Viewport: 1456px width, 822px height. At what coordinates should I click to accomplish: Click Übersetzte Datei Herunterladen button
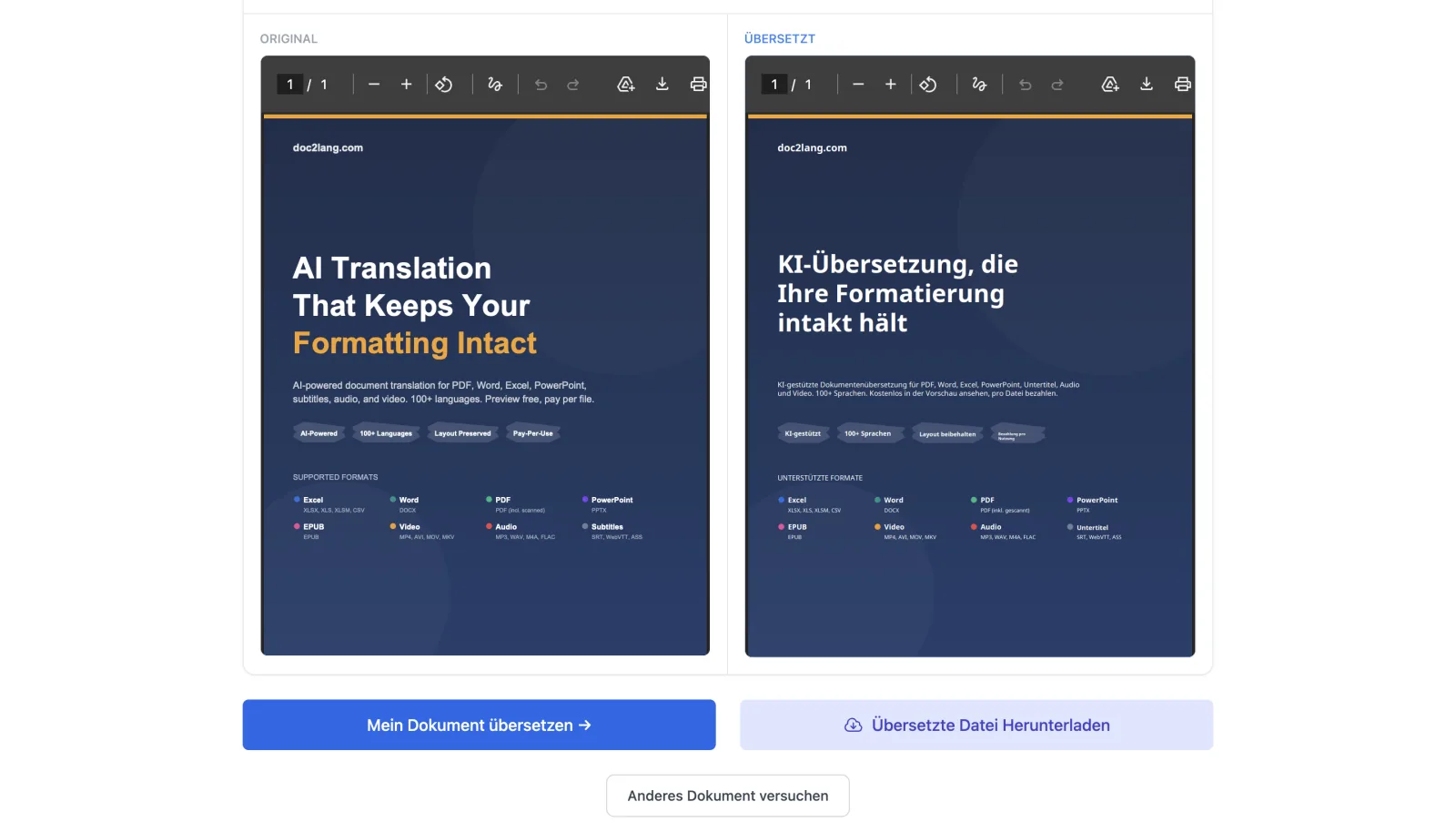point(976,725)
